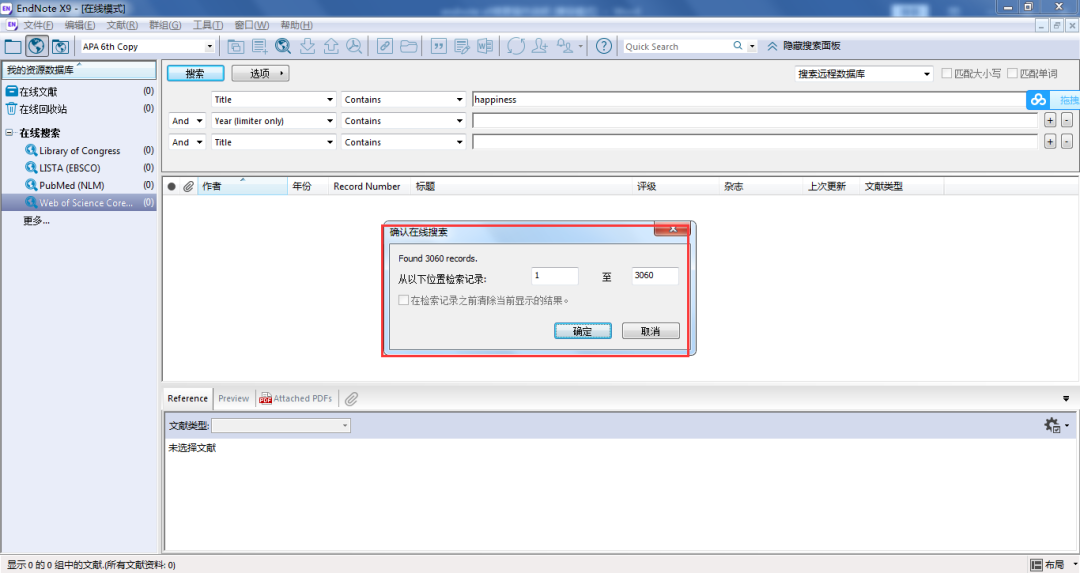The width and height of the screenshot is (1080, 573).
Task: Click 搜索 search button
Action: click(x=195, y=74)
